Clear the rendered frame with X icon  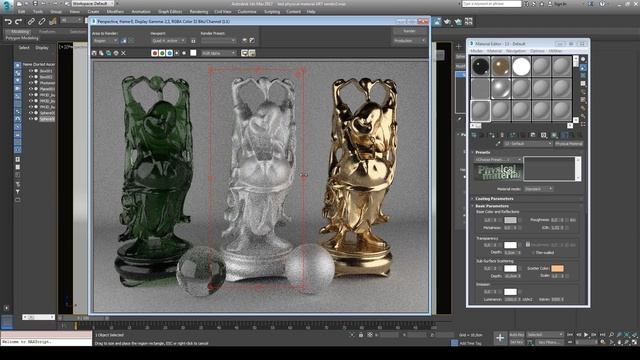coord(123,53)
